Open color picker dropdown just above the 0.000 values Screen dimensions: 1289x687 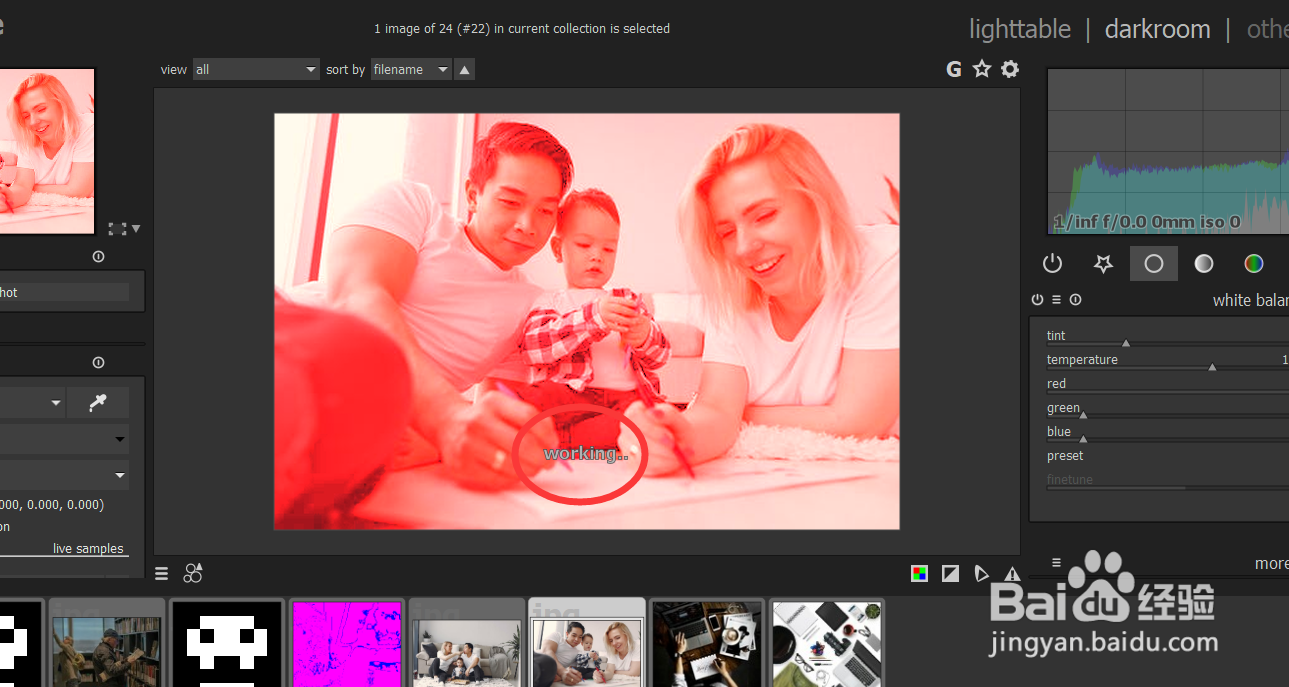(x=64, y=474)
